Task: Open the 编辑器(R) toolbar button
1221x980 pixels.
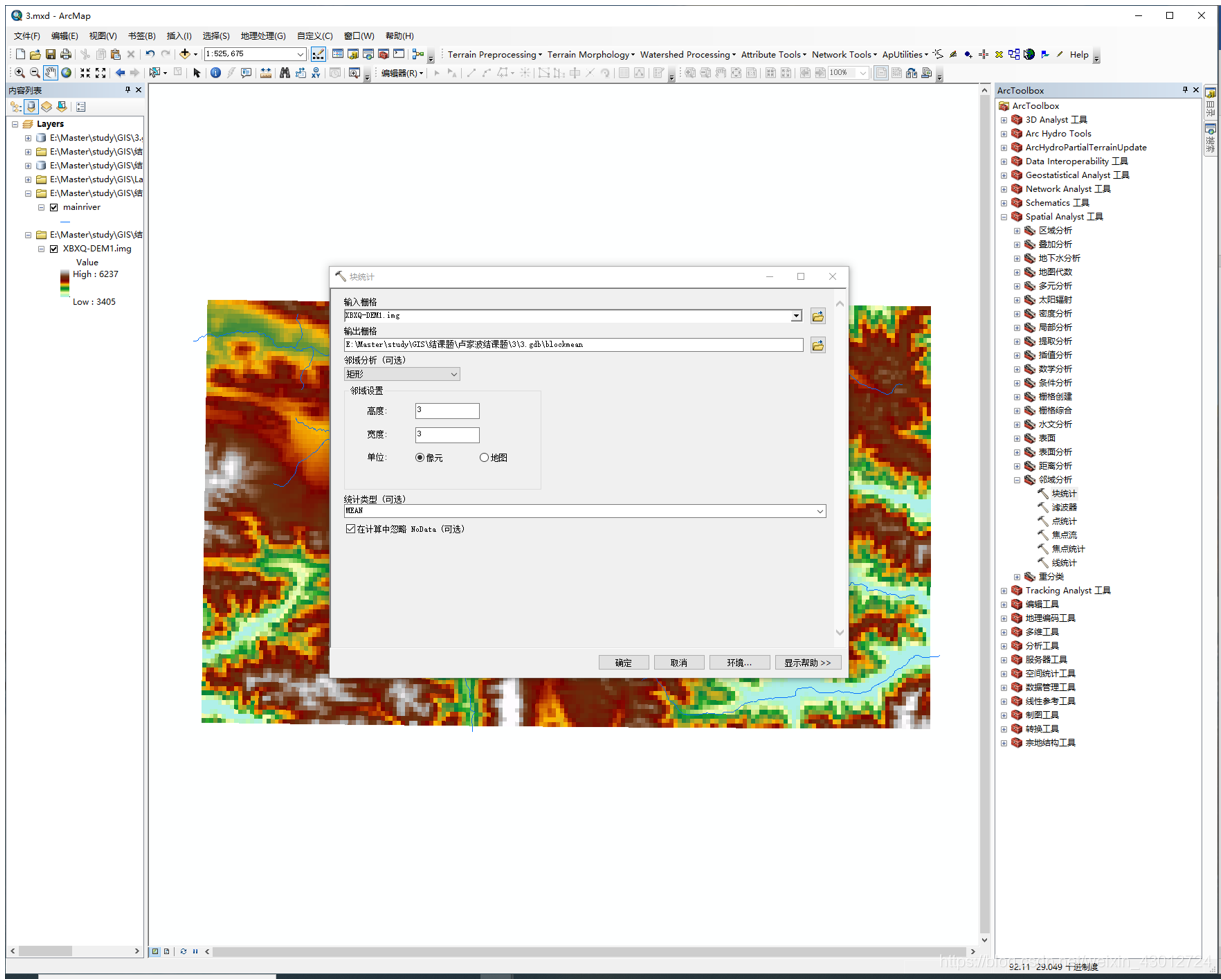Action: [403, 73]
